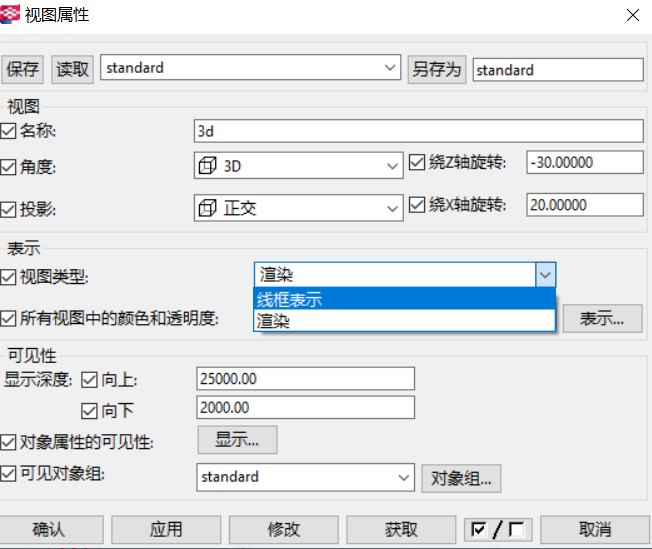Click the 名称 text field containing 3d
The width and height of the screenshot is (652, 549).
(x=418, y=131)
